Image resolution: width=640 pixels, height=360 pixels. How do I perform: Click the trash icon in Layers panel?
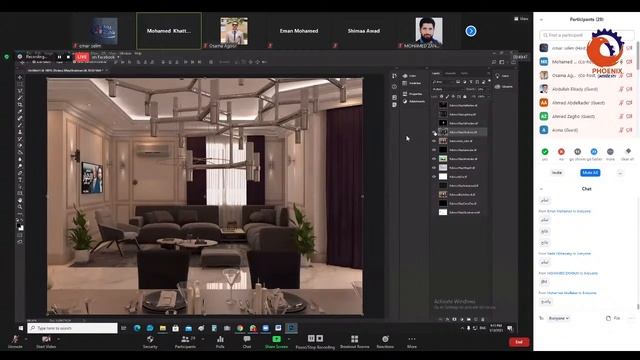(x=483, y=319)
